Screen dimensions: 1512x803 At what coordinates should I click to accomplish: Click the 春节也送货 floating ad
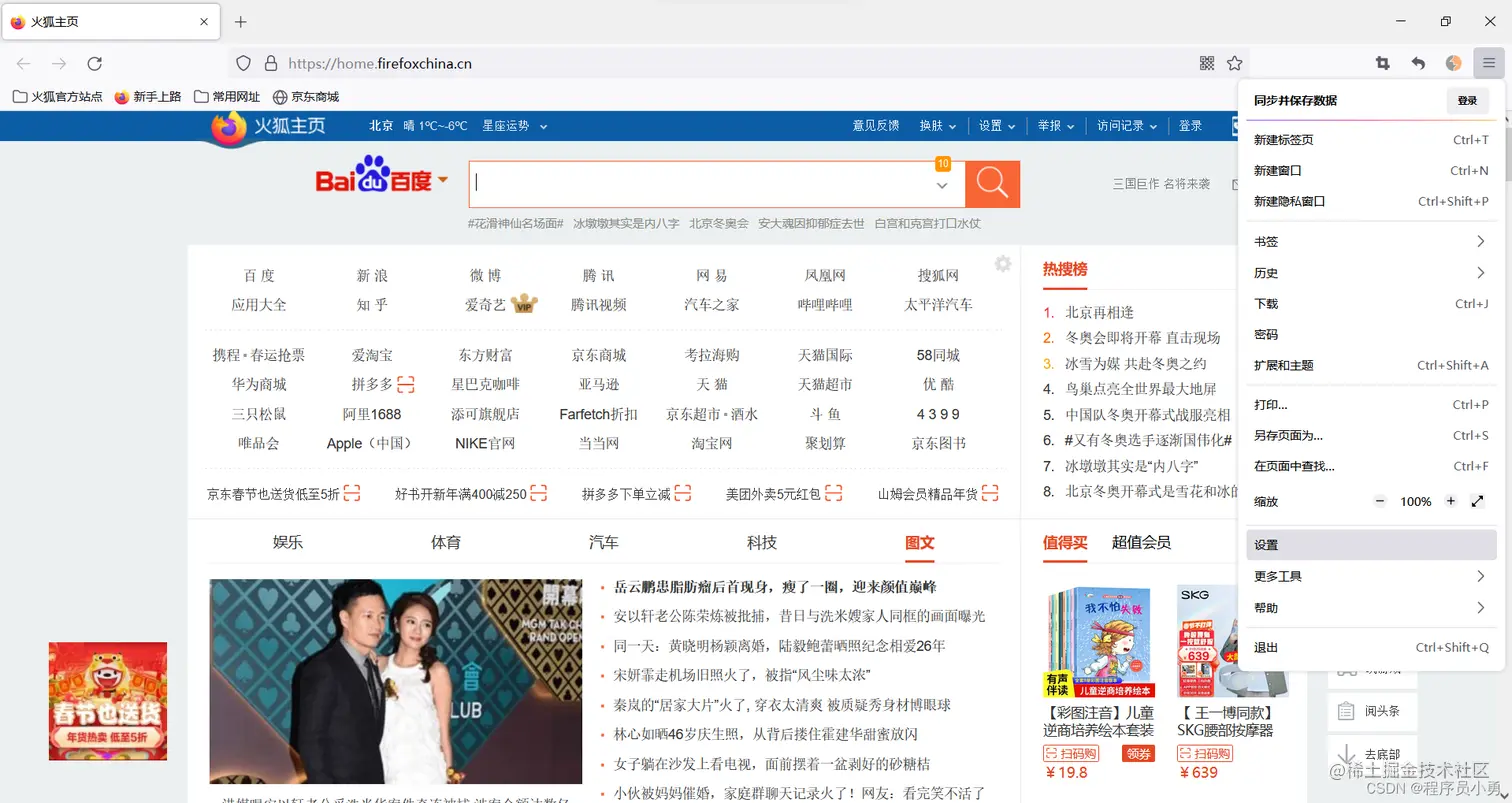108,701
